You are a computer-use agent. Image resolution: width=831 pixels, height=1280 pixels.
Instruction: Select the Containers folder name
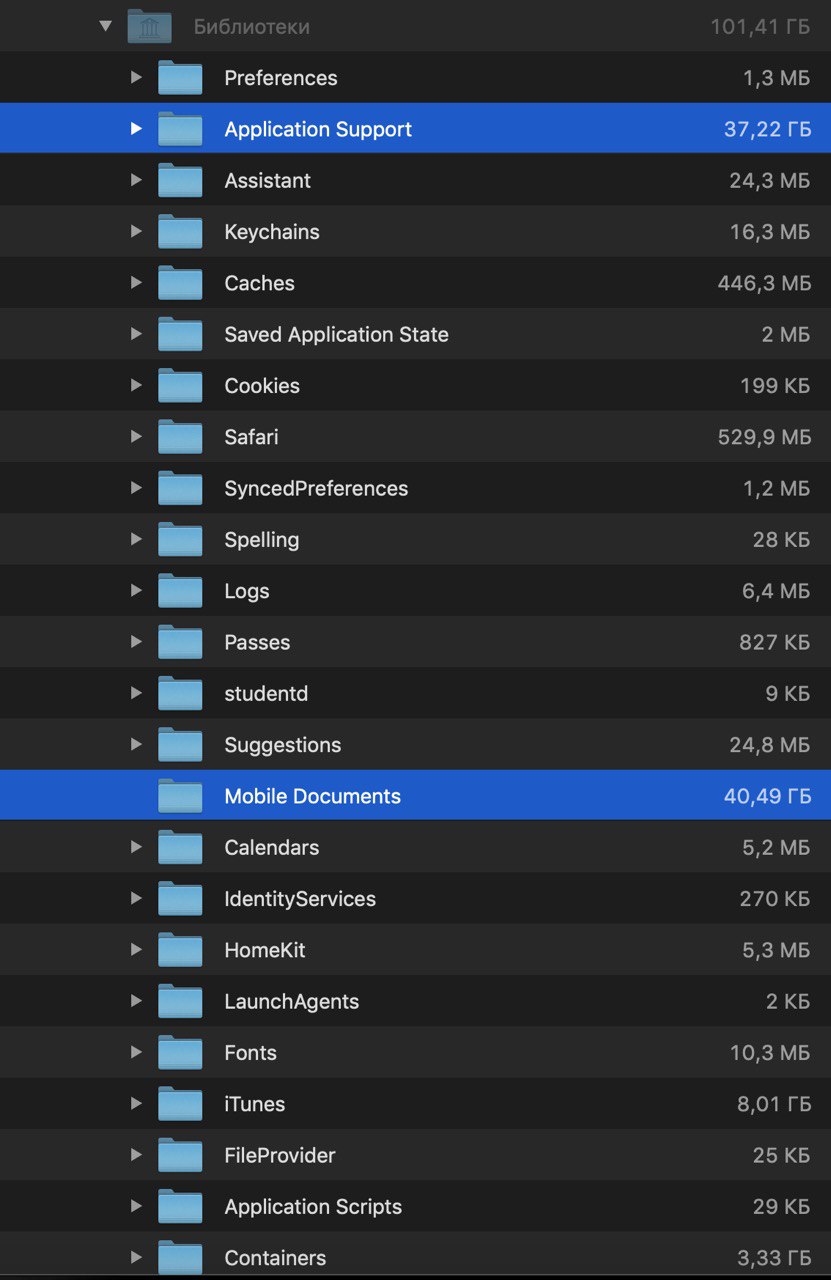click(275, 1258)
